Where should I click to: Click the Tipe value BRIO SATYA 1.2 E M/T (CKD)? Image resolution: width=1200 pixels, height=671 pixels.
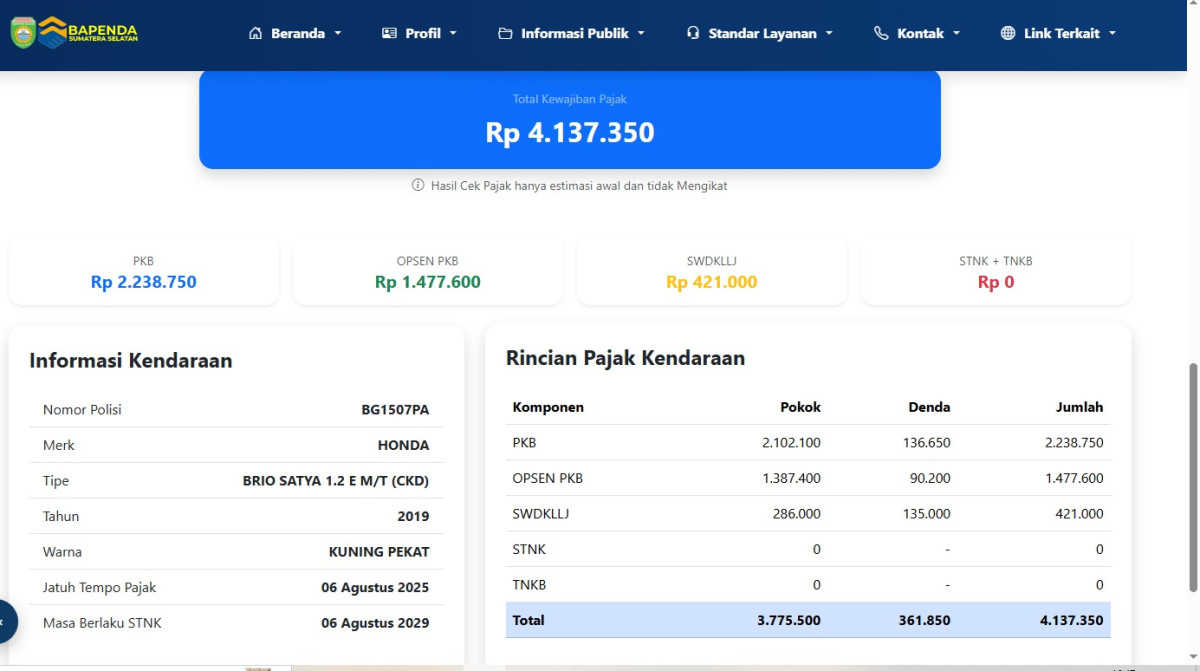(336, 481)
